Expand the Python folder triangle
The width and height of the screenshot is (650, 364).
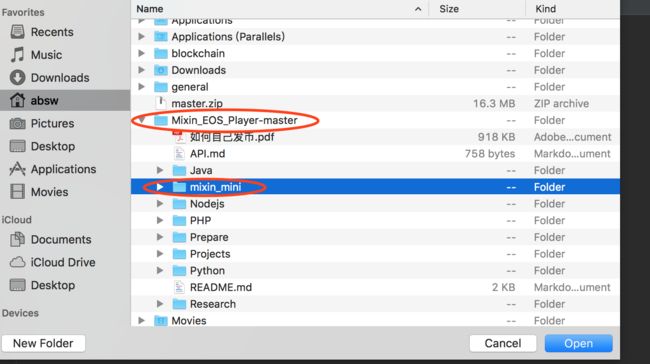(160, 270)
